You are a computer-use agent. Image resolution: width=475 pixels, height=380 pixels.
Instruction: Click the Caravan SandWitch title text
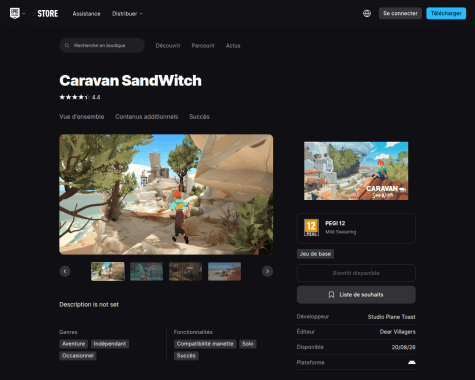[130, 81]
